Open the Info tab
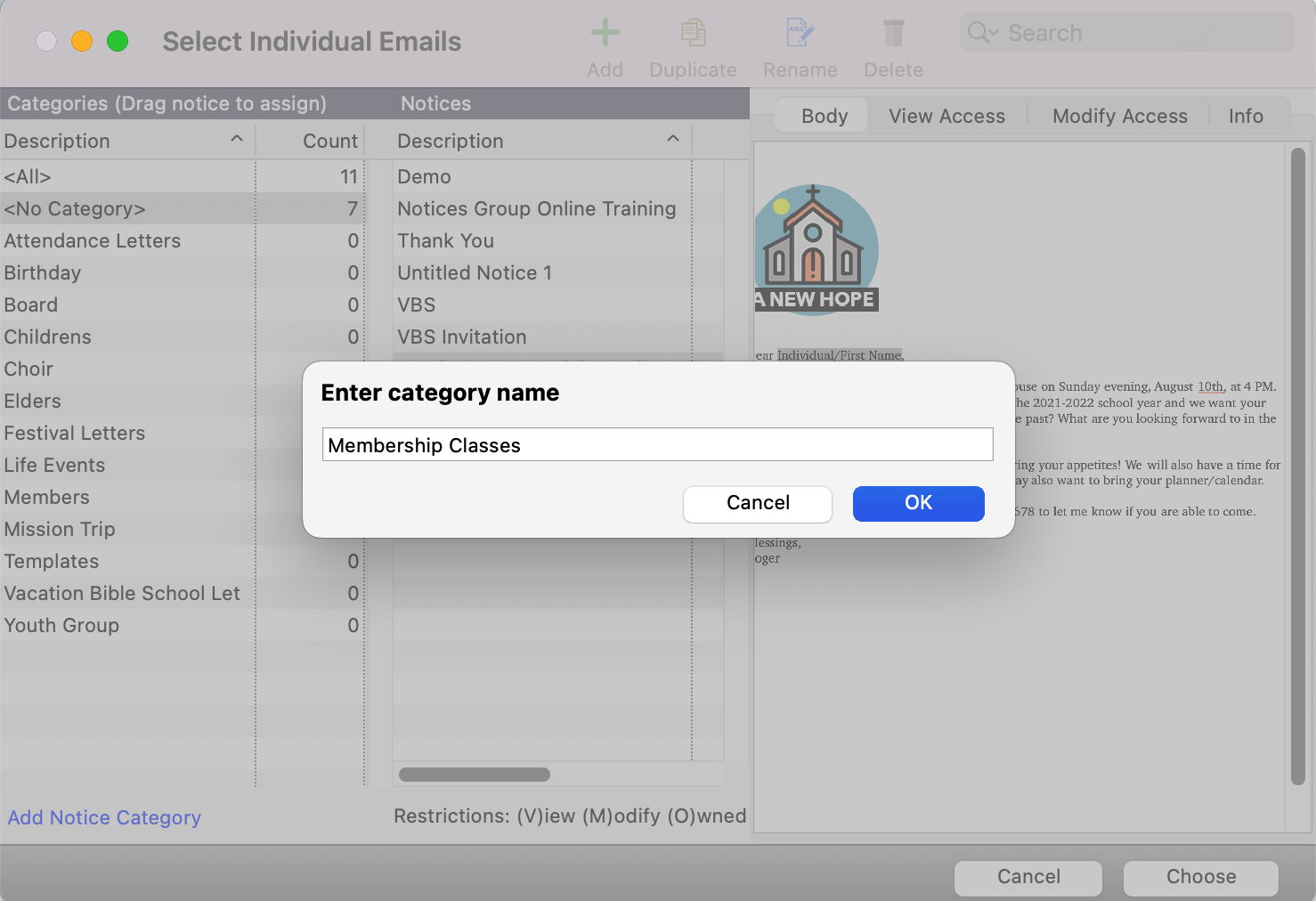This screenshot has width=1316, height=901. 1245,116
